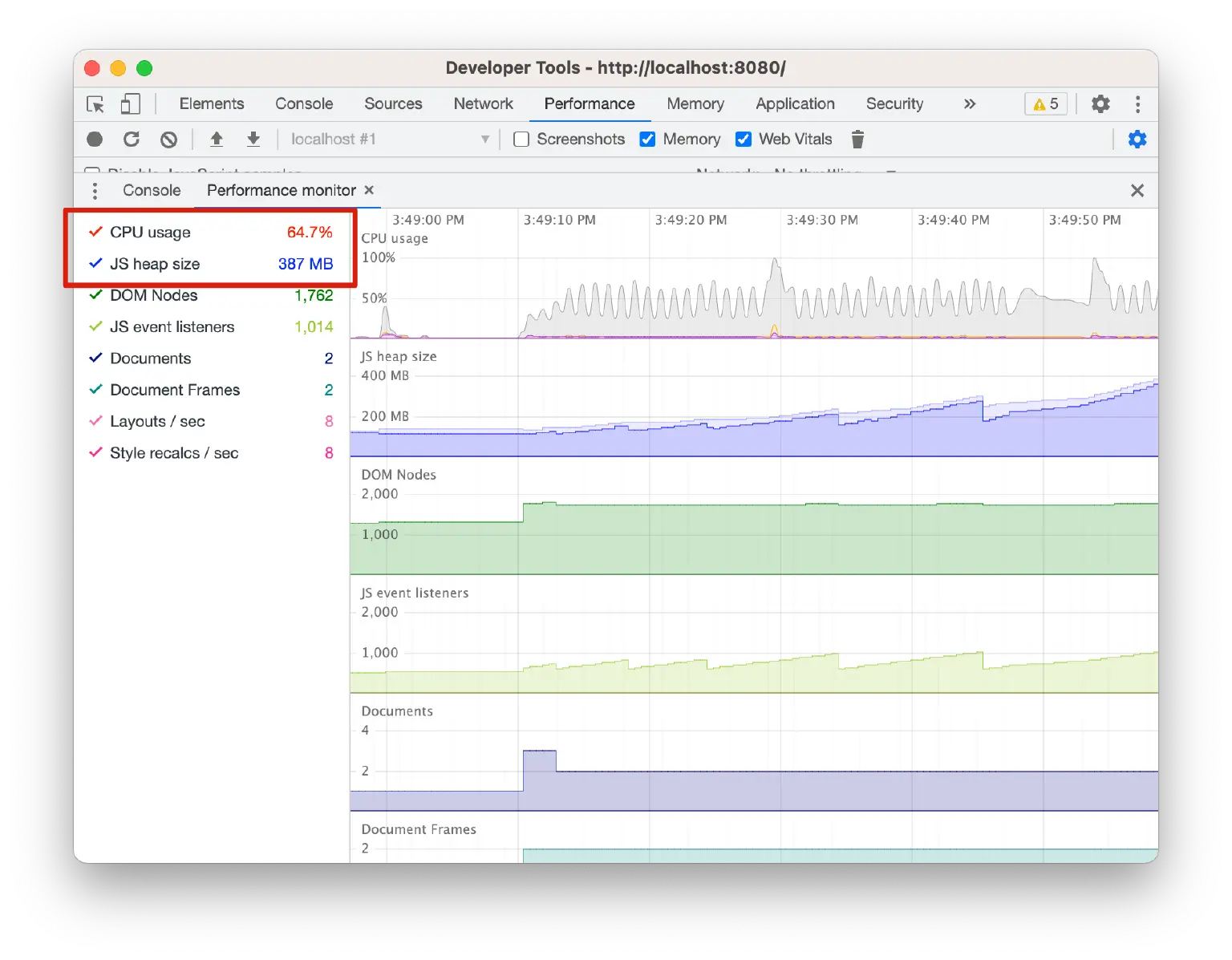Uncheck the Memory checkbox
1232x960 pixels.
(x=648, y=140)
